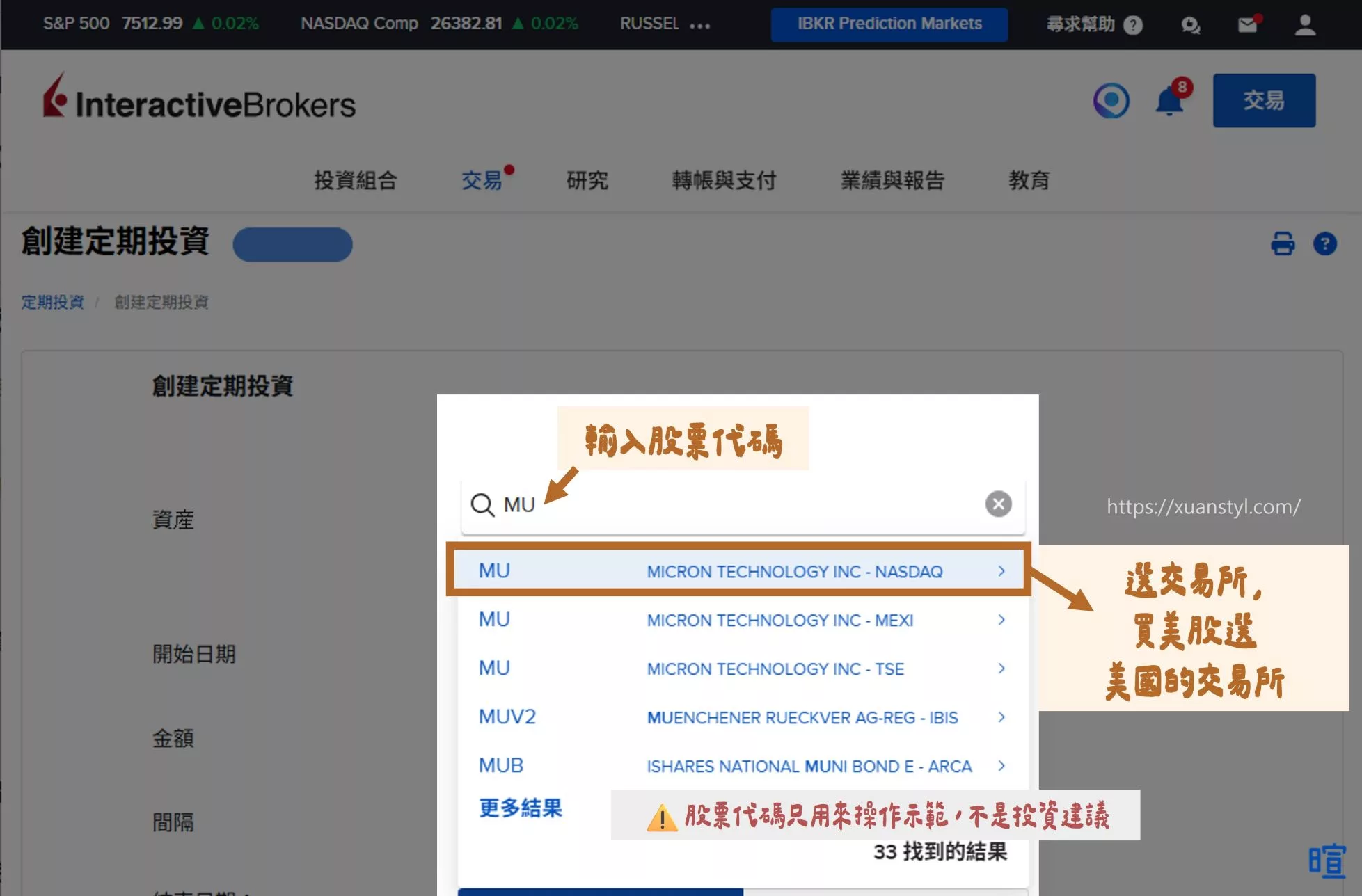Viewport: 1362px width, 896px height.
Task: Click the blue 交易 button
Action: point(1264,100)
